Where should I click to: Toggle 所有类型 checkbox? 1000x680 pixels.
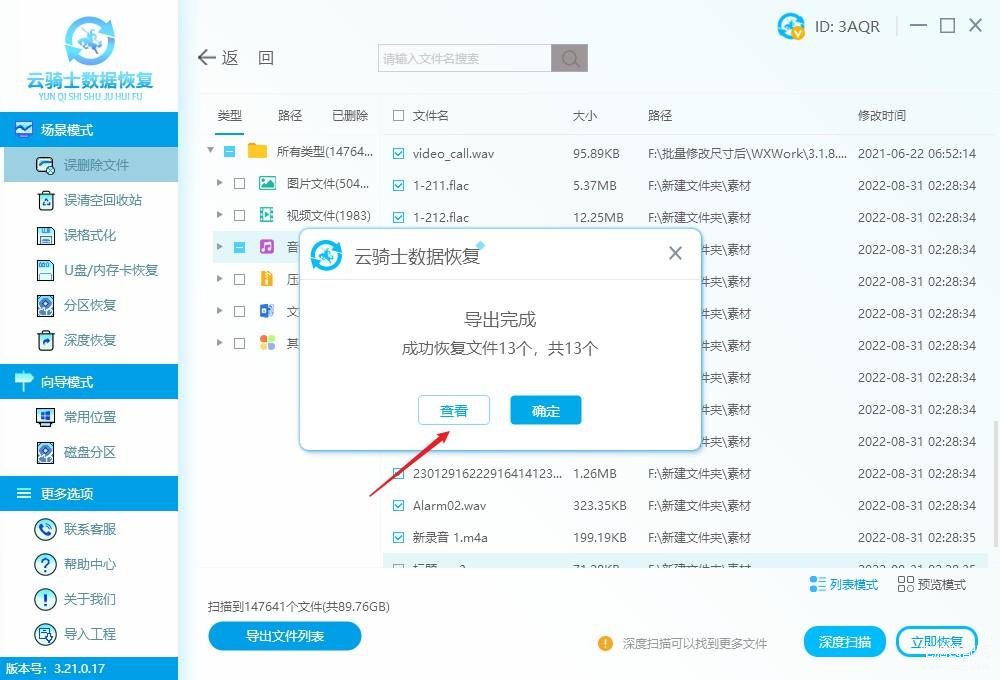(230, 152)
